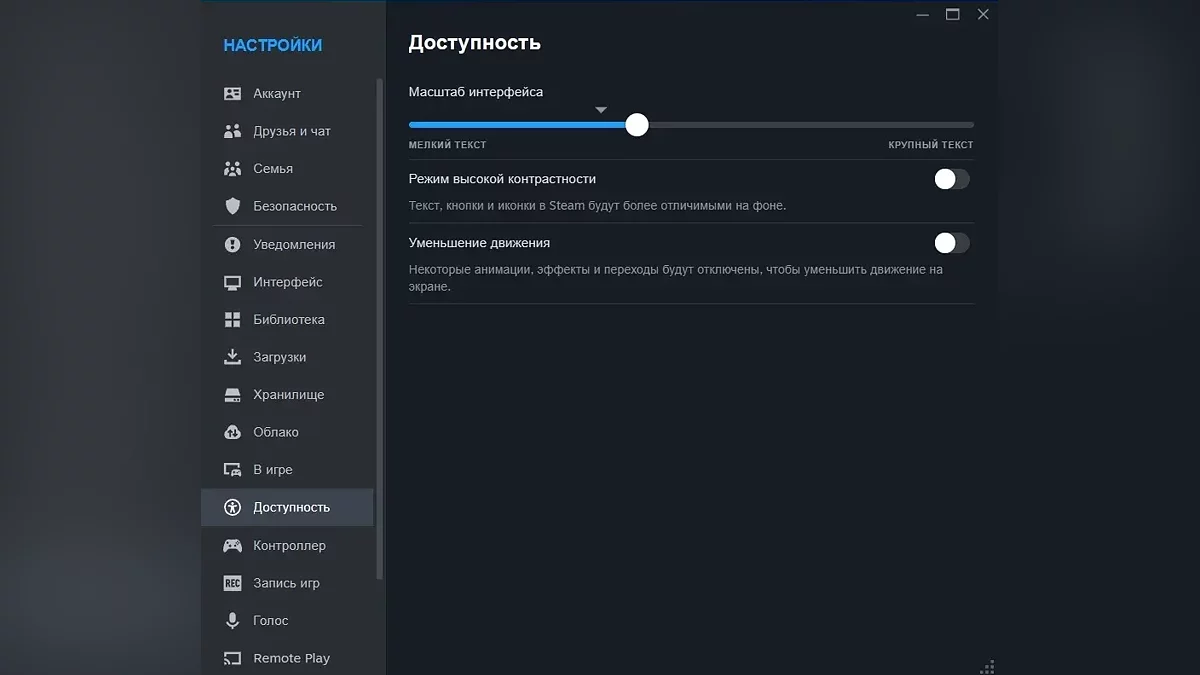Click the Family group icon

coord(232,169)
